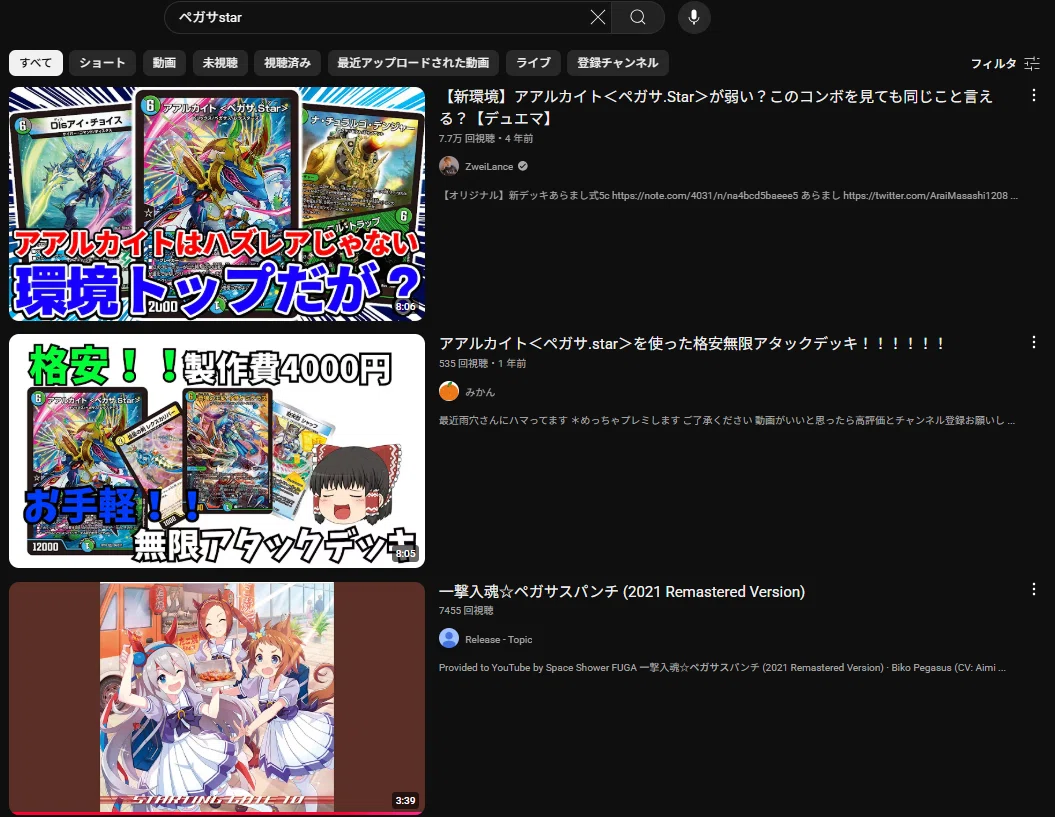This screenshot has height=817, width=1055.
Task: Select the 未視聴 filter chip
Action: click(x=220, y=63)
